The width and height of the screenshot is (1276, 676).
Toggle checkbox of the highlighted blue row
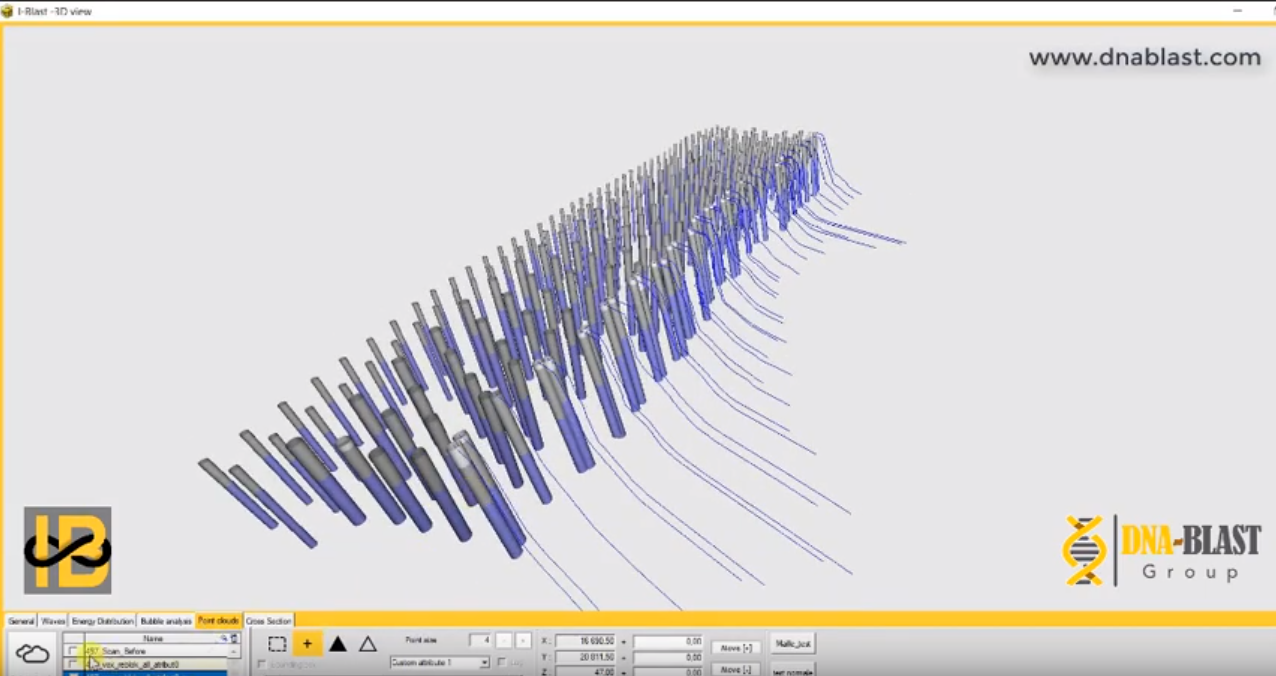pos(72,674)
